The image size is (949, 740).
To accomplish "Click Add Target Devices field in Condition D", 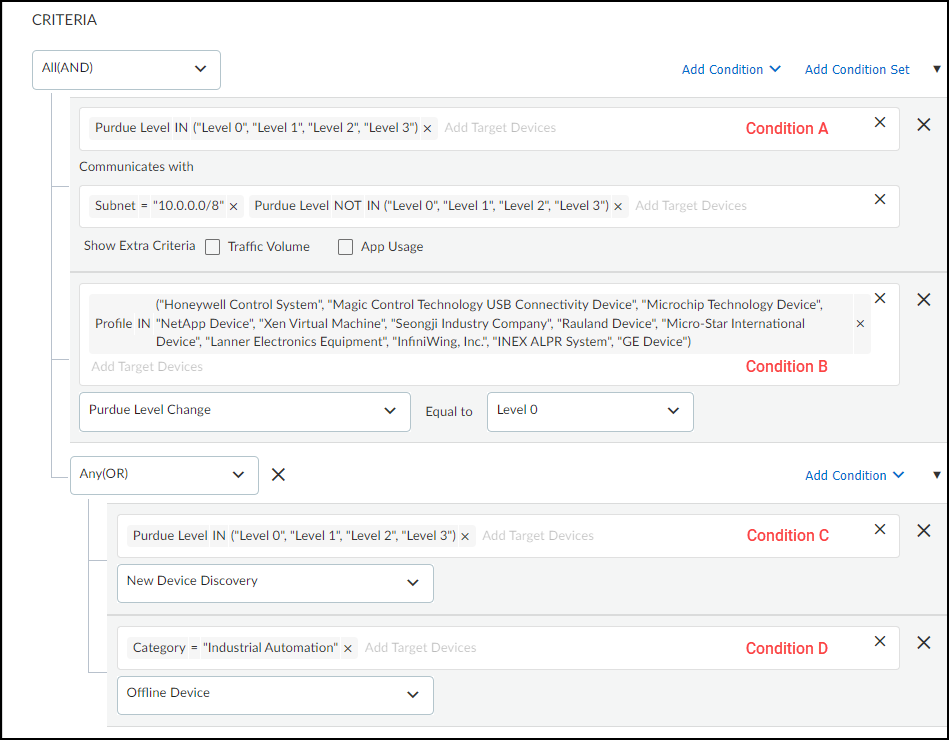I will 420,648.
